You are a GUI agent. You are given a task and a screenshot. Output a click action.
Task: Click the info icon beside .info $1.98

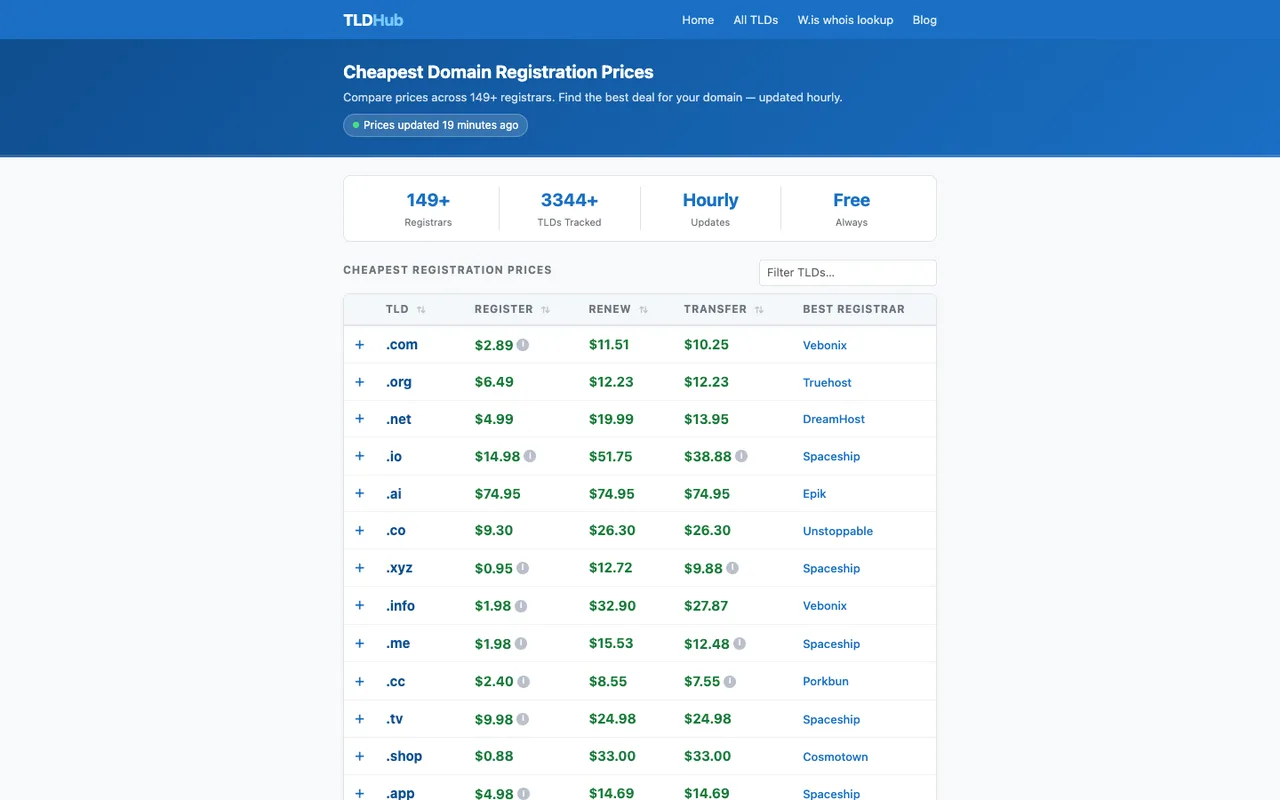(521, 606)
